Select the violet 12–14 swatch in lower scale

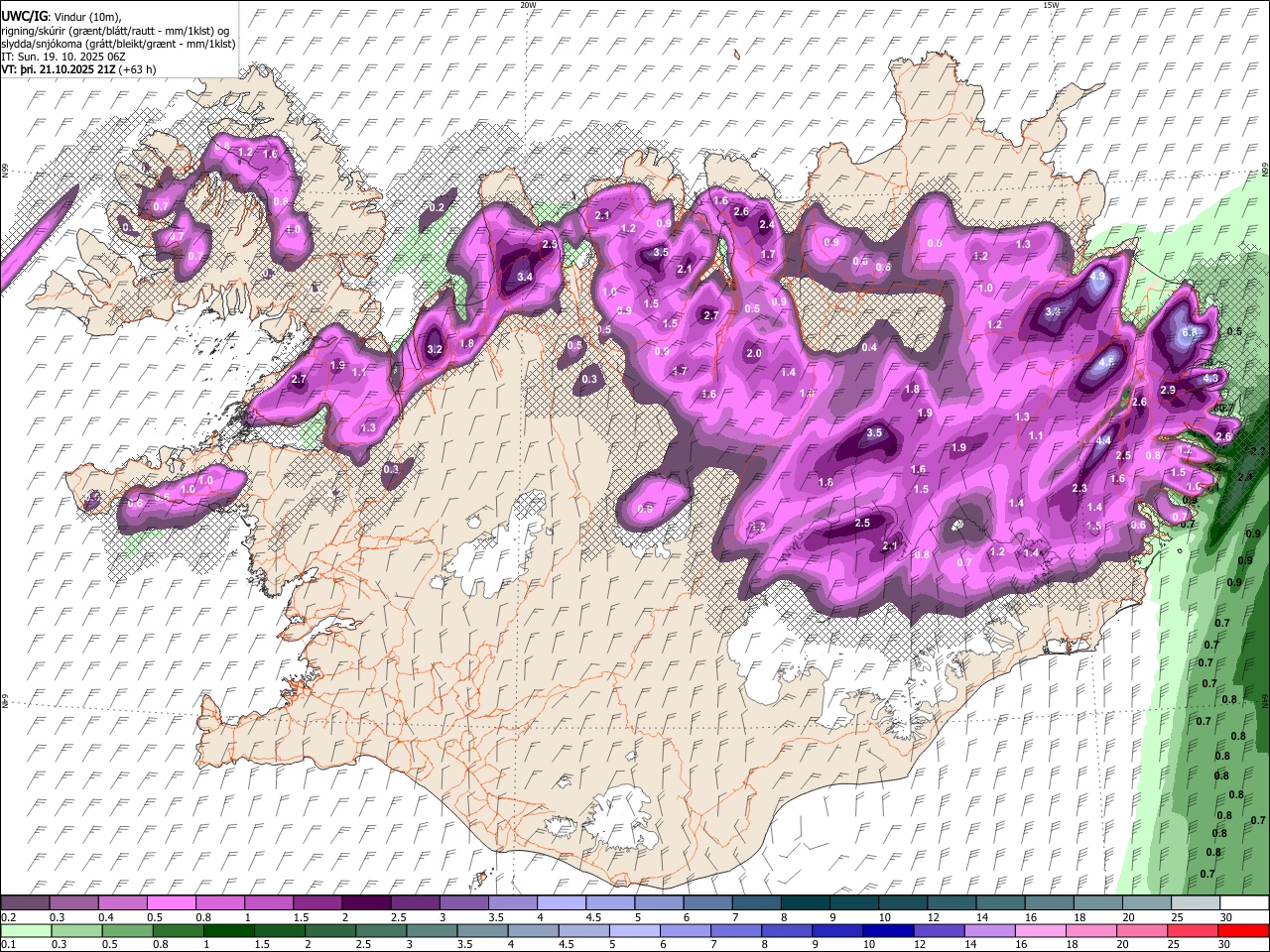point(939,930)
